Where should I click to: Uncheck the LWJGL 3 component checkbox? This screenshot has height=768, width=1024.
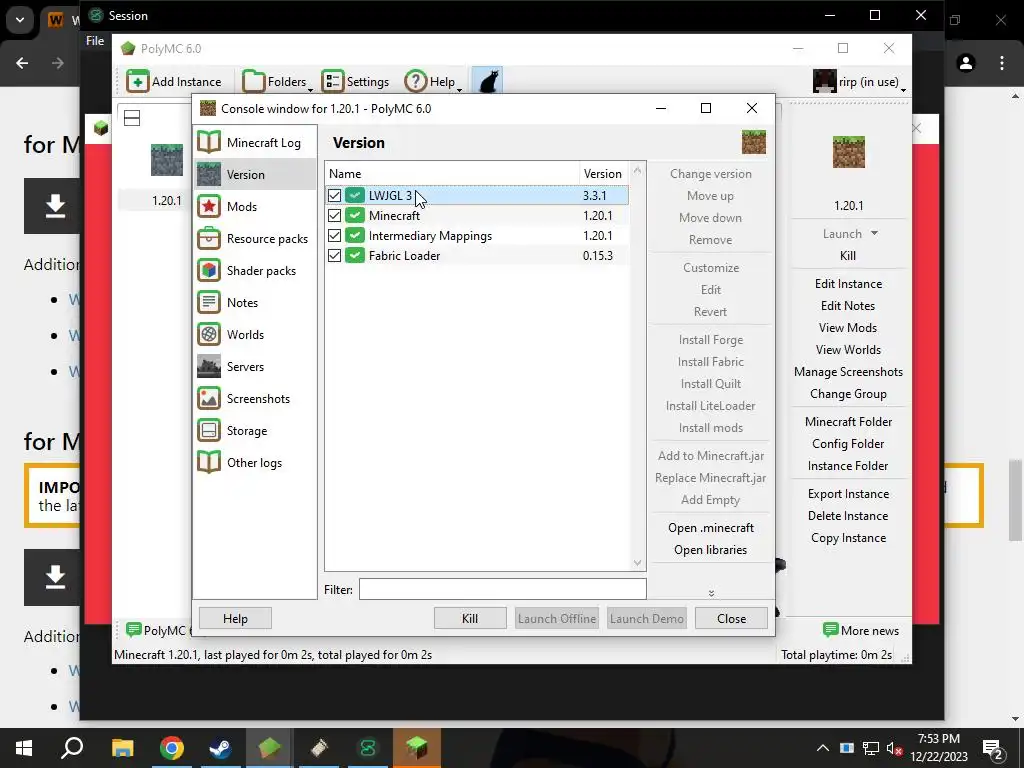coord(334,195)
